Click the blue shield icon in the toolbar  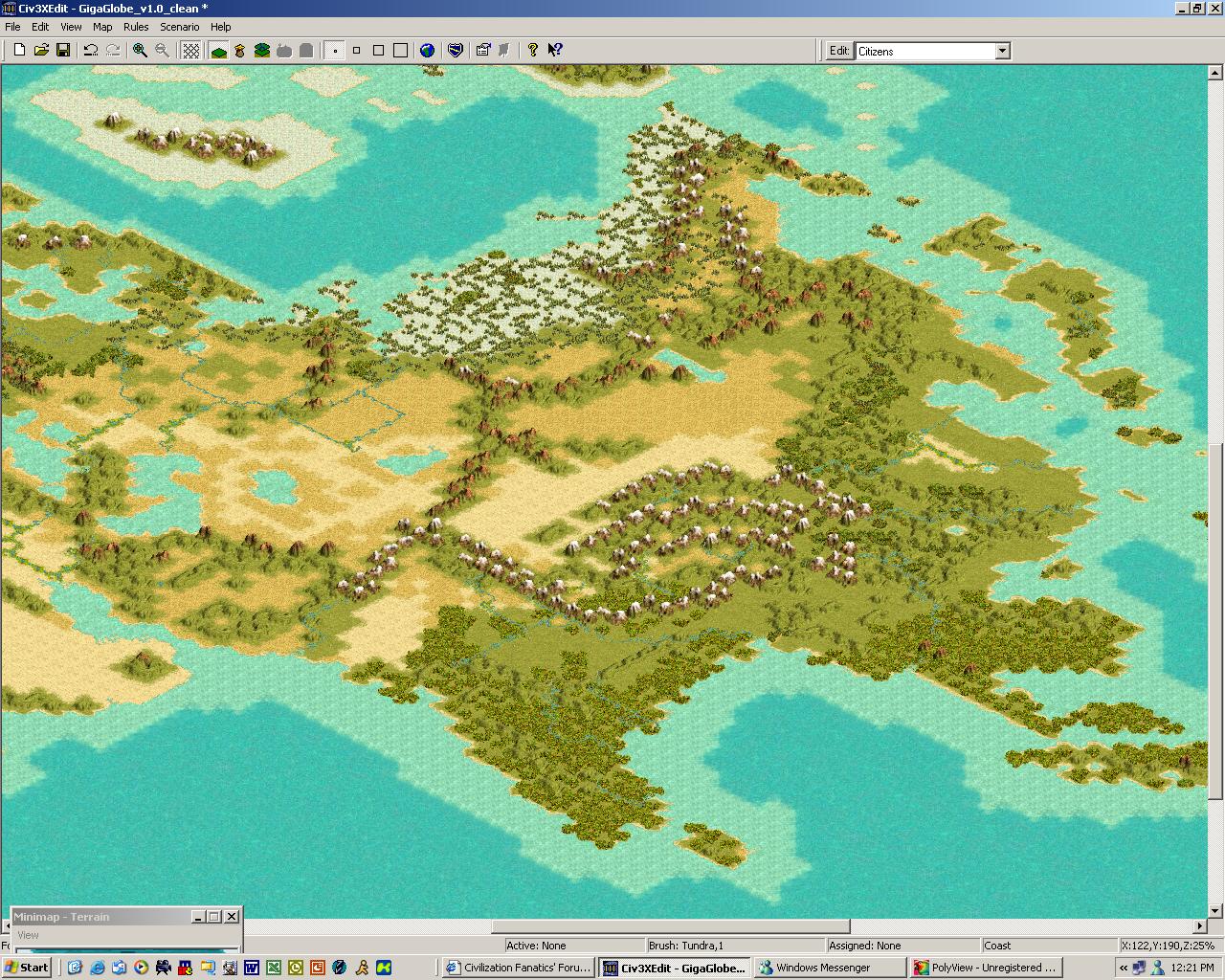click(456, 51)
